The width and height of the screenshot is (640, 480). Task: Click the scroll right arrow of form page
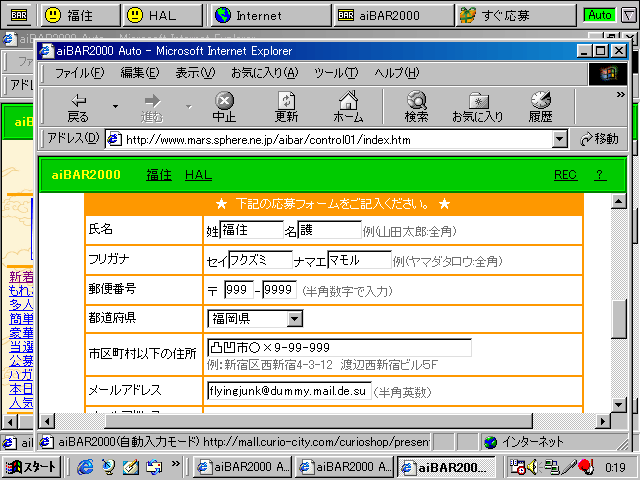click(x=603, y=421)
